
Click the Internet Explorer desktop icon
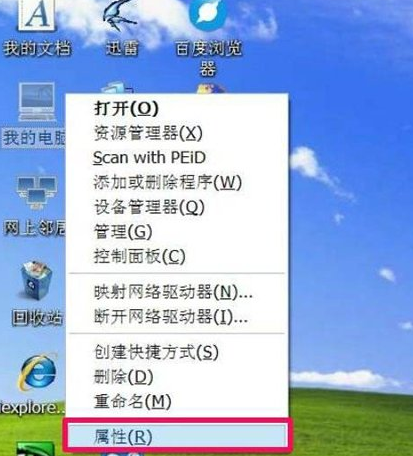(33, 383)
